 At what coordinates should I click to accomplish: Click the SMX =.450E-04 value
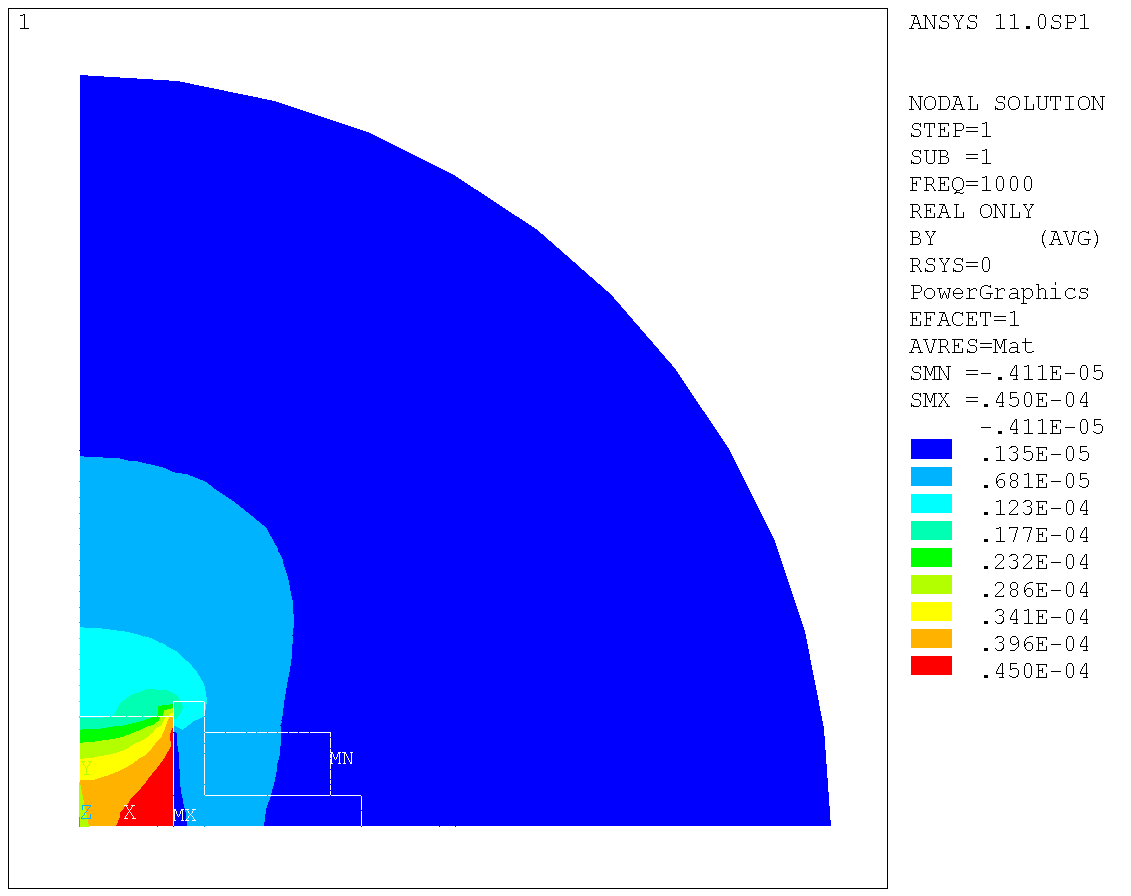[999, 400]
